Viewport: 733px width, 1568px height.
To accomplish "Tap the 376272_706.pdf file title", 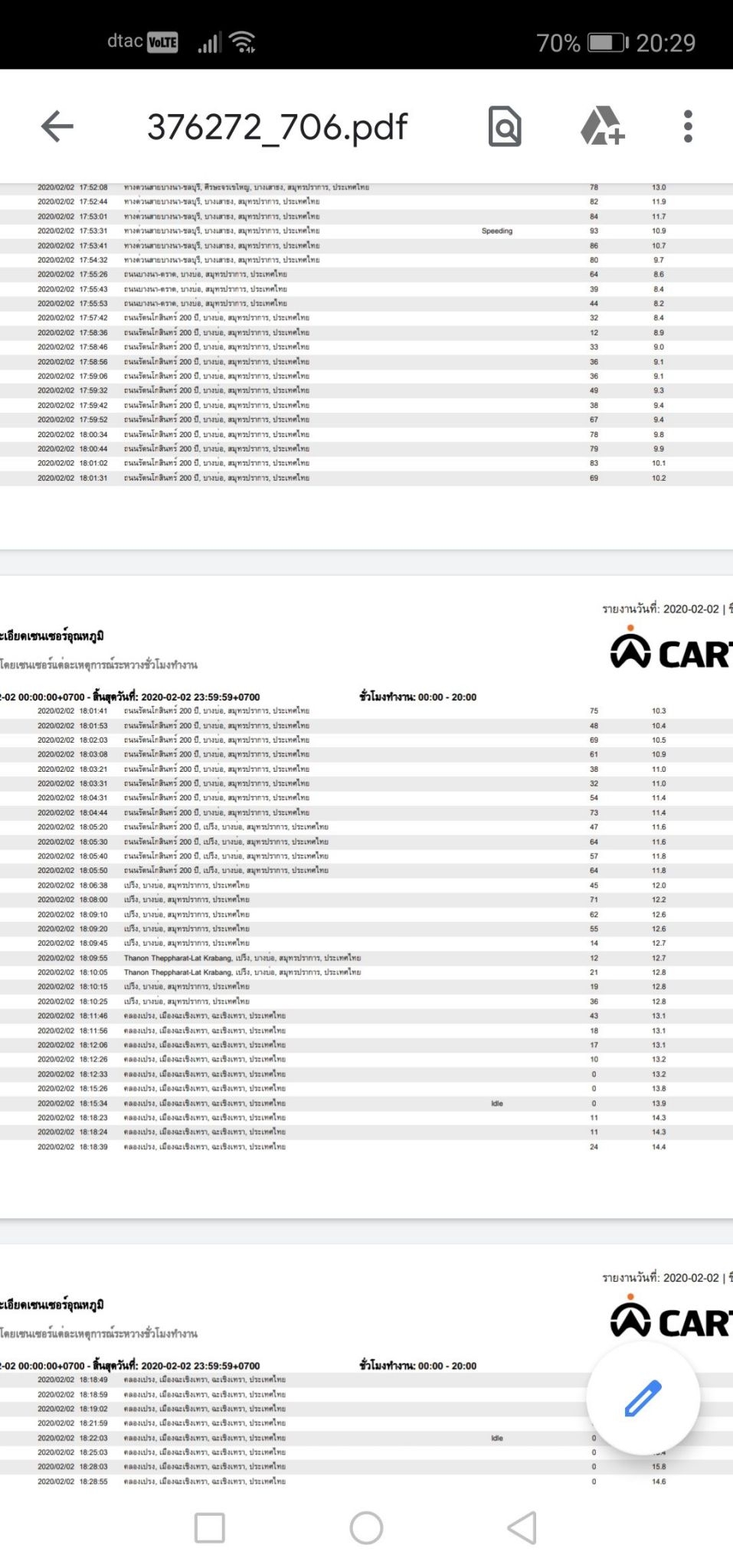I will 277,127.
